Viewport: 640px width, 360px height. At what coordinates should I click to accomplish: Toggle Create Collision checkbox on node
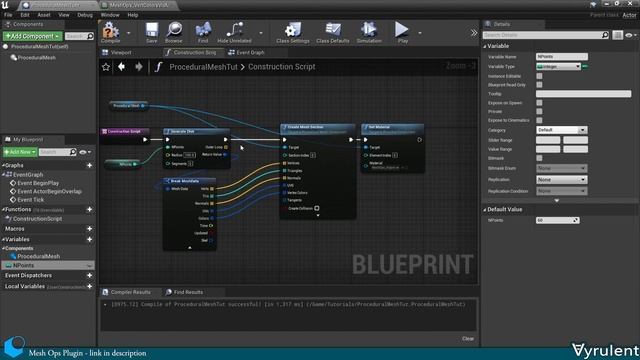point(317,208)
